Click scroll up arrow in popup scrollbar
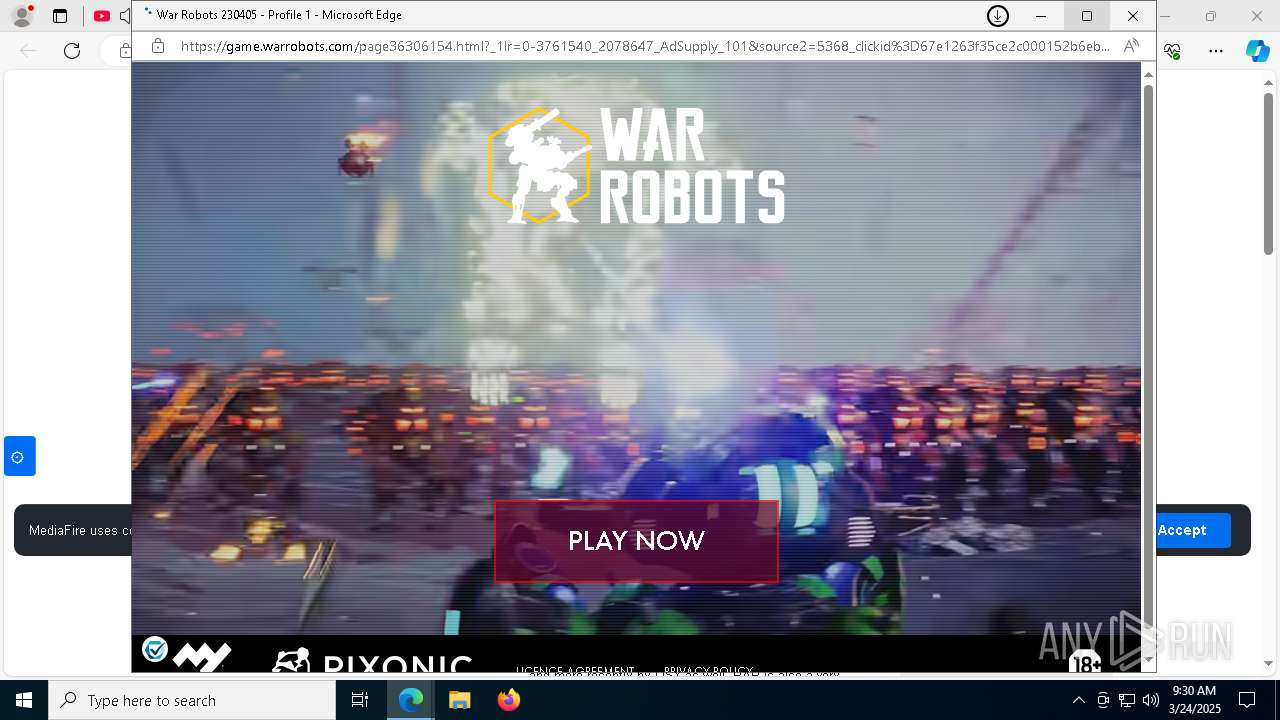The height and width of the screenshot is (720, 1280). click(x=1148, y=75)
